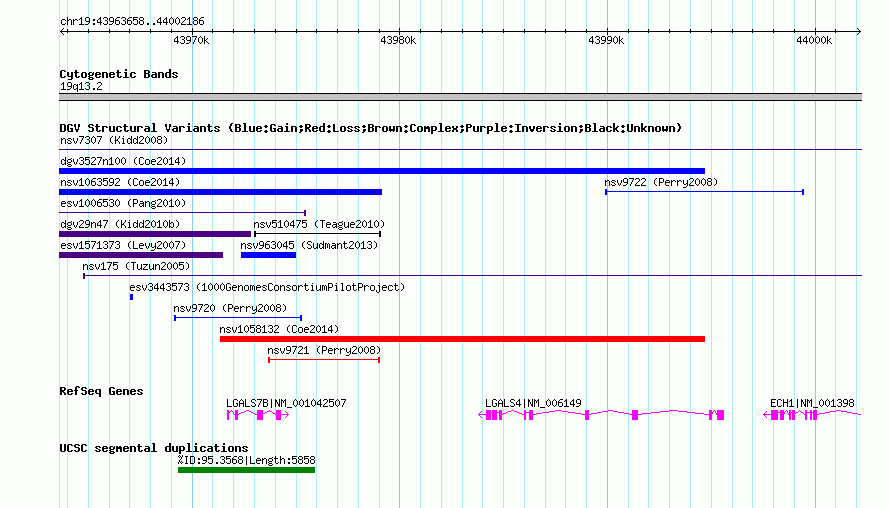The width and height of the screenshot is (890, 508).
Task: Click the '%ID:95.3568|Length:5858' label
Action: pos(246,460)
